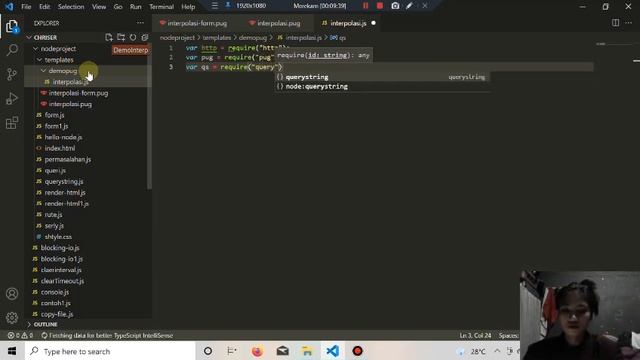The width and height of the screenshot is (640, 360).
Task: Open the recorder drawing pen tool
Action: pyautogui.click(x=409, y=6)
